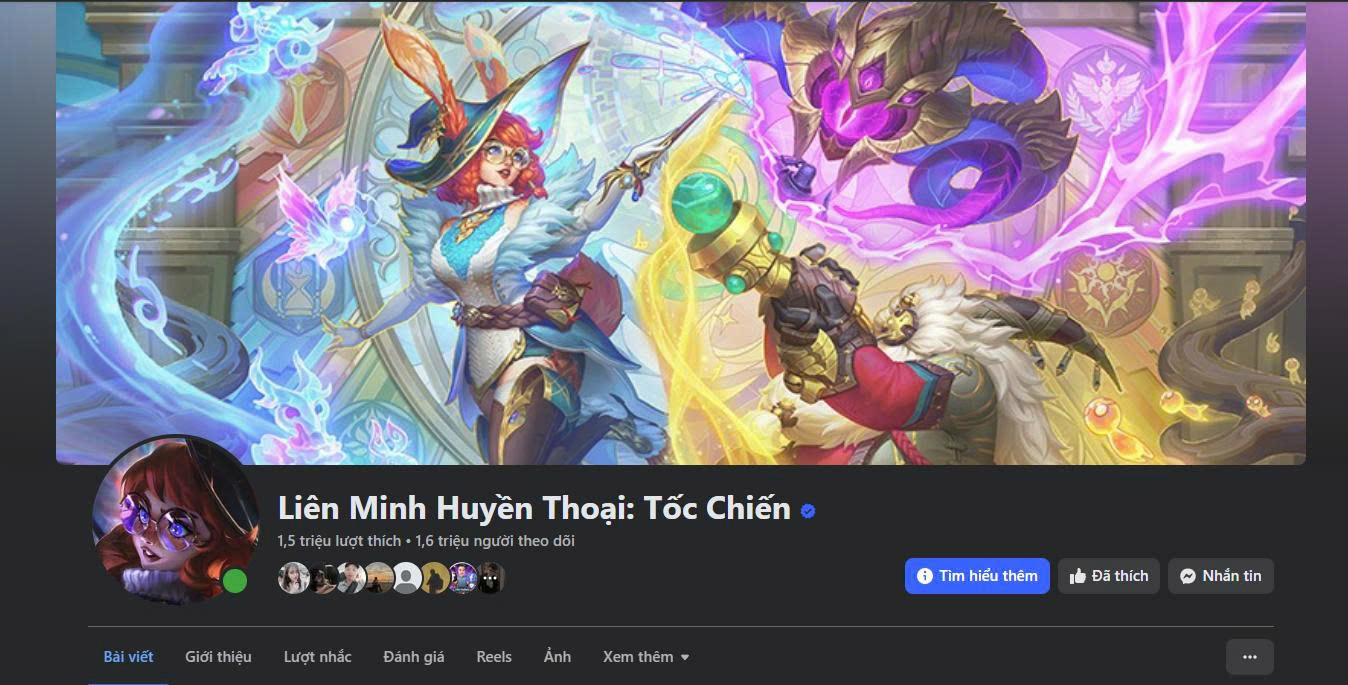Open the last follower avatar in row
This screenshot has width=1348, height=685.
click(490, 578)
